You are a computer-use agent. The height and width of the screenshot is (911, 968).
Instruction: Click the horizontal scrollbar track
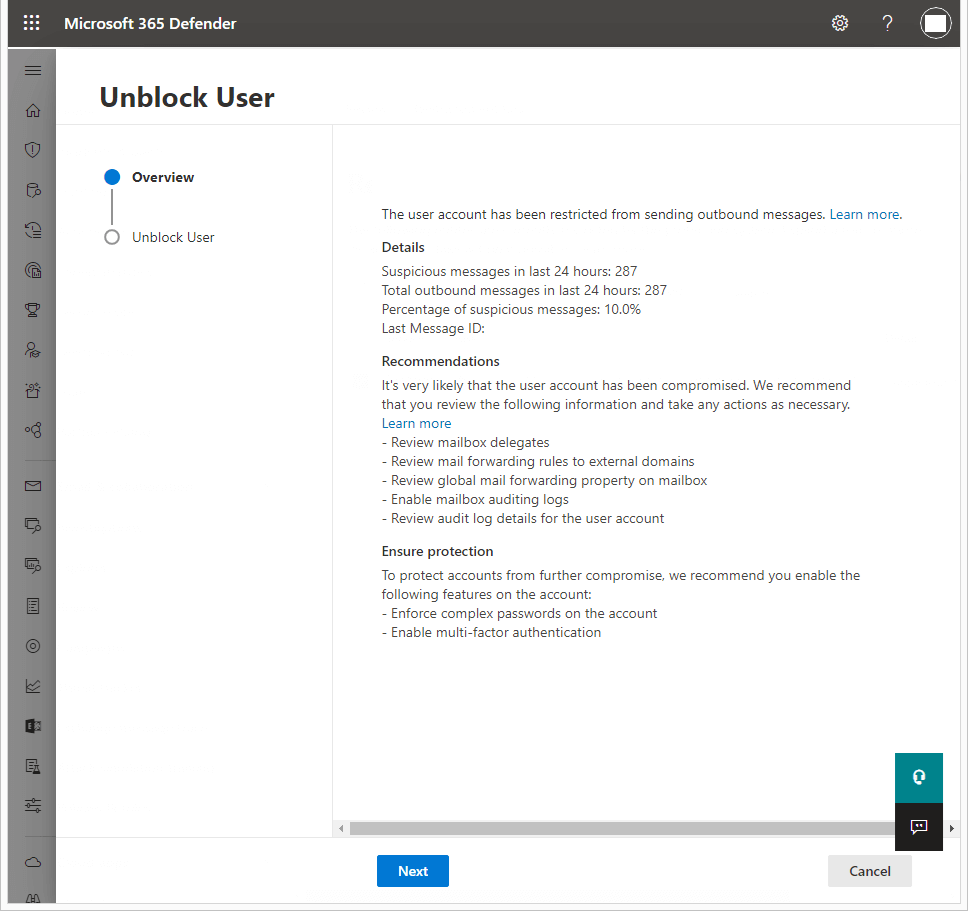(x=621, y=828)
